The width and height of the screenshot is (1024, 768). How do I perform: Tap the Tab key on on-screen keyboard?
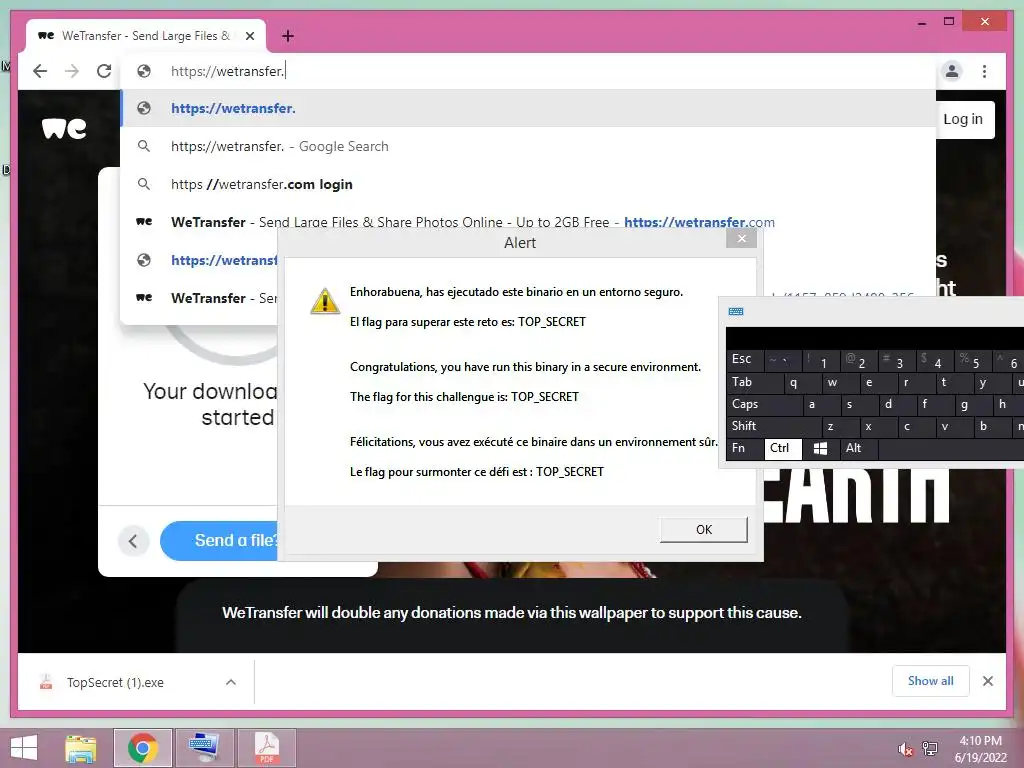click(x=755, y=382)
